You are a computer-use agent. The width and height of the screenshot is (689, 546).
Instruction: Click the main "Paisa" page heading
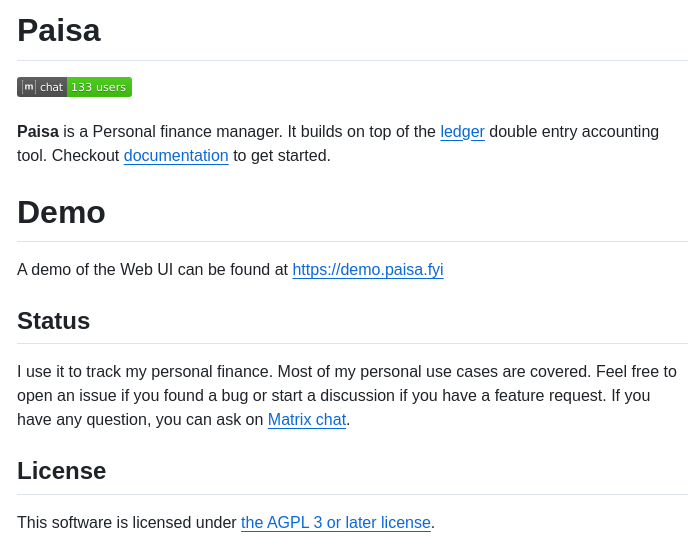point(59,30)
